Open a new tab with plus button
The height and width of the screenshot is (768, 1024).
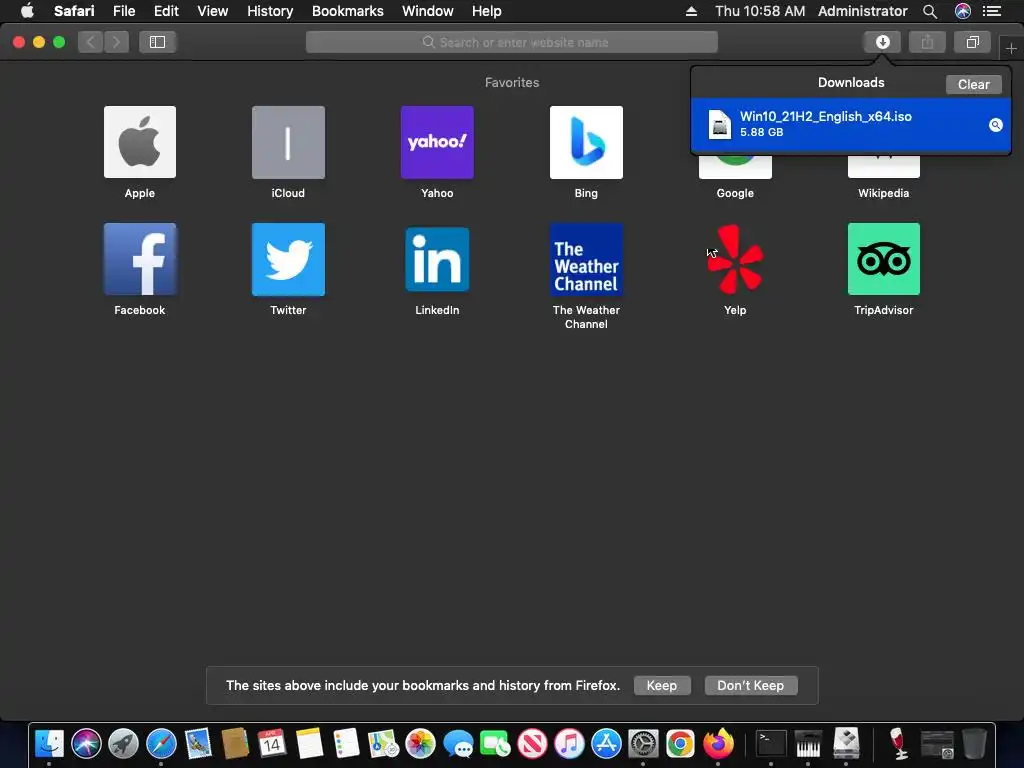pos(1011,48)
